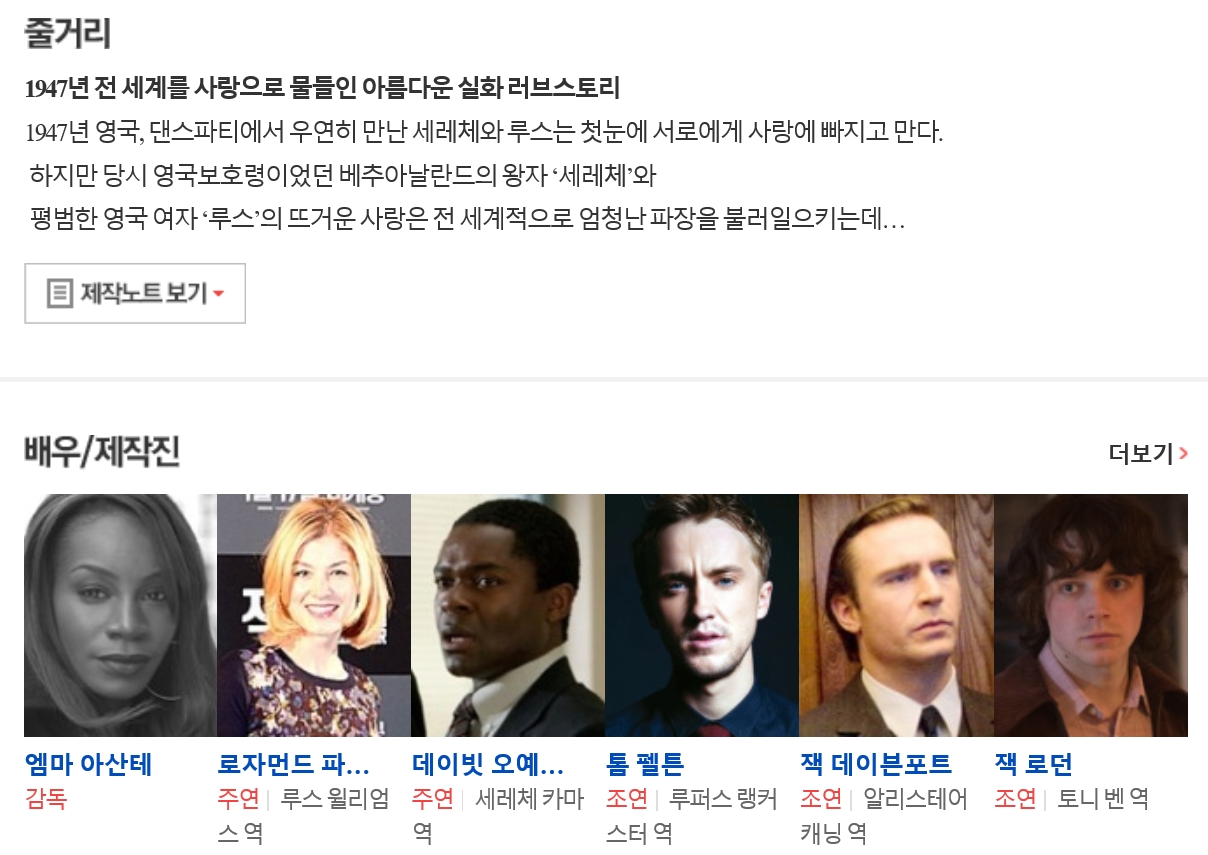Click the bold 1947년 synopsis headline
The height and width of the screenshot is (855, 1208).
tap(322, 88)
